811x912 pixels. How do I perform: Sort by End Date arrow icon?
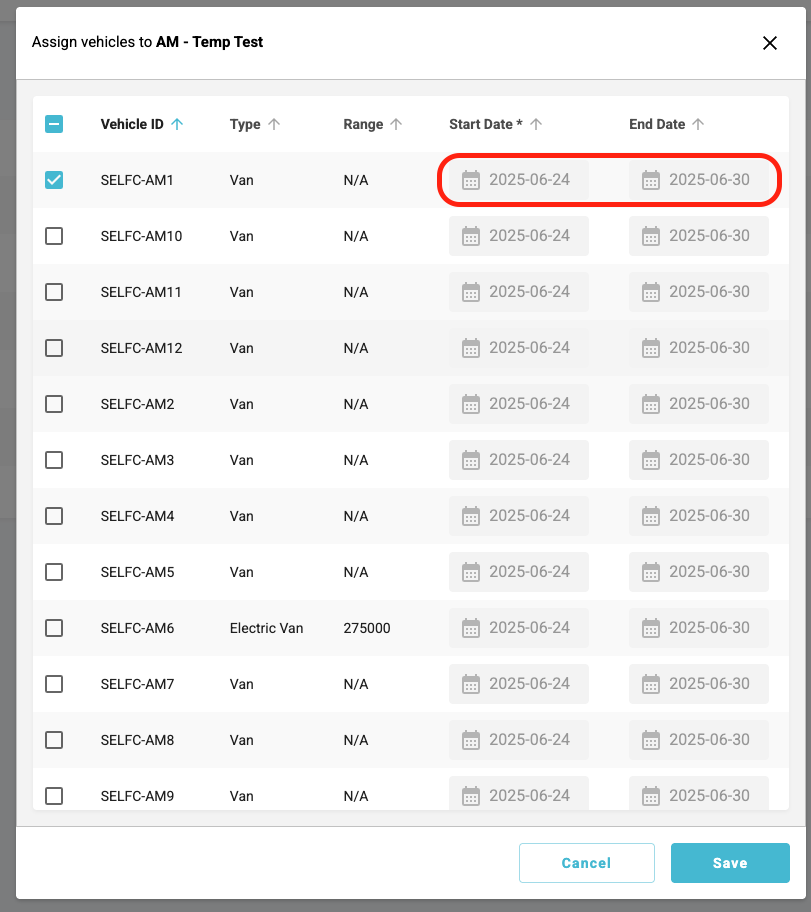point(698,124)
